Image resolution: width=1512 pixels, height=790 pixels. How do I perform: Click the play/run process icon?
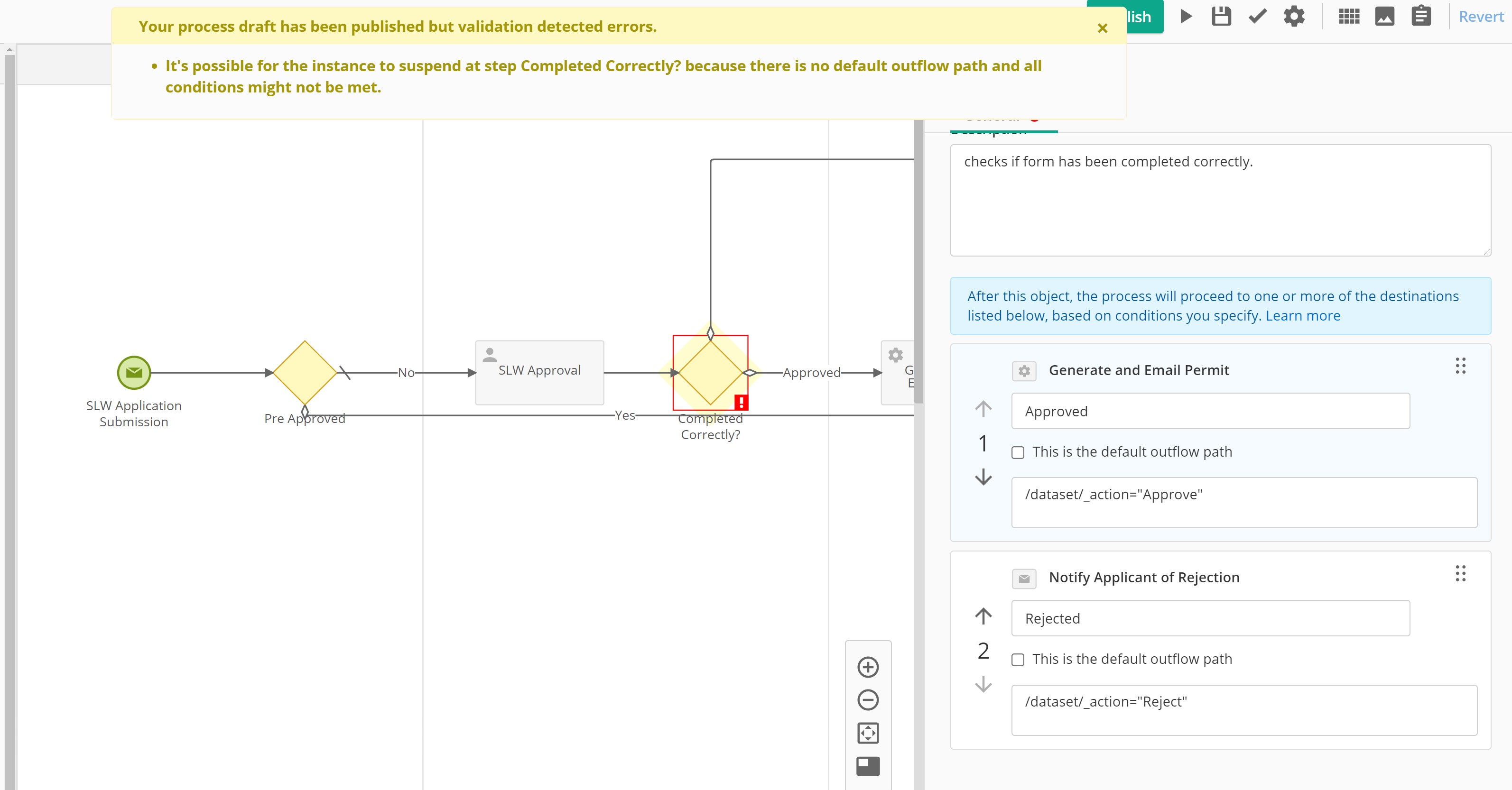1186,17
